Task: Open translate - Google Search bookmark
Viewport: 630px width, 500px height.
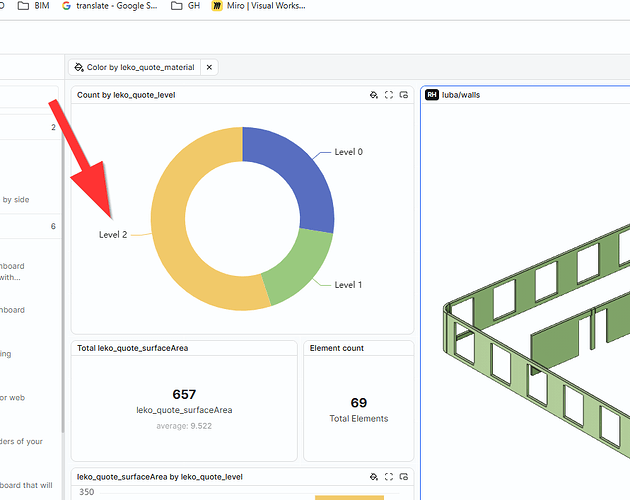Action: pos(110,6)
